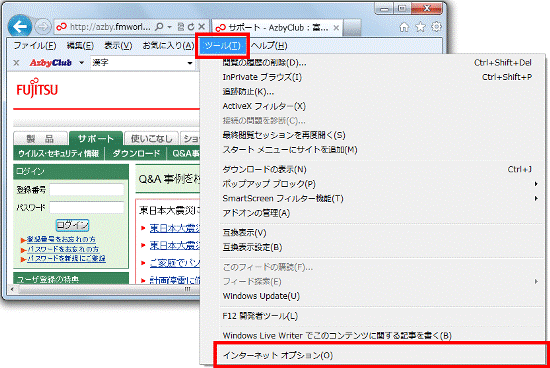
Task: Open お気に入り(A) menu
Action: (168, 46)
